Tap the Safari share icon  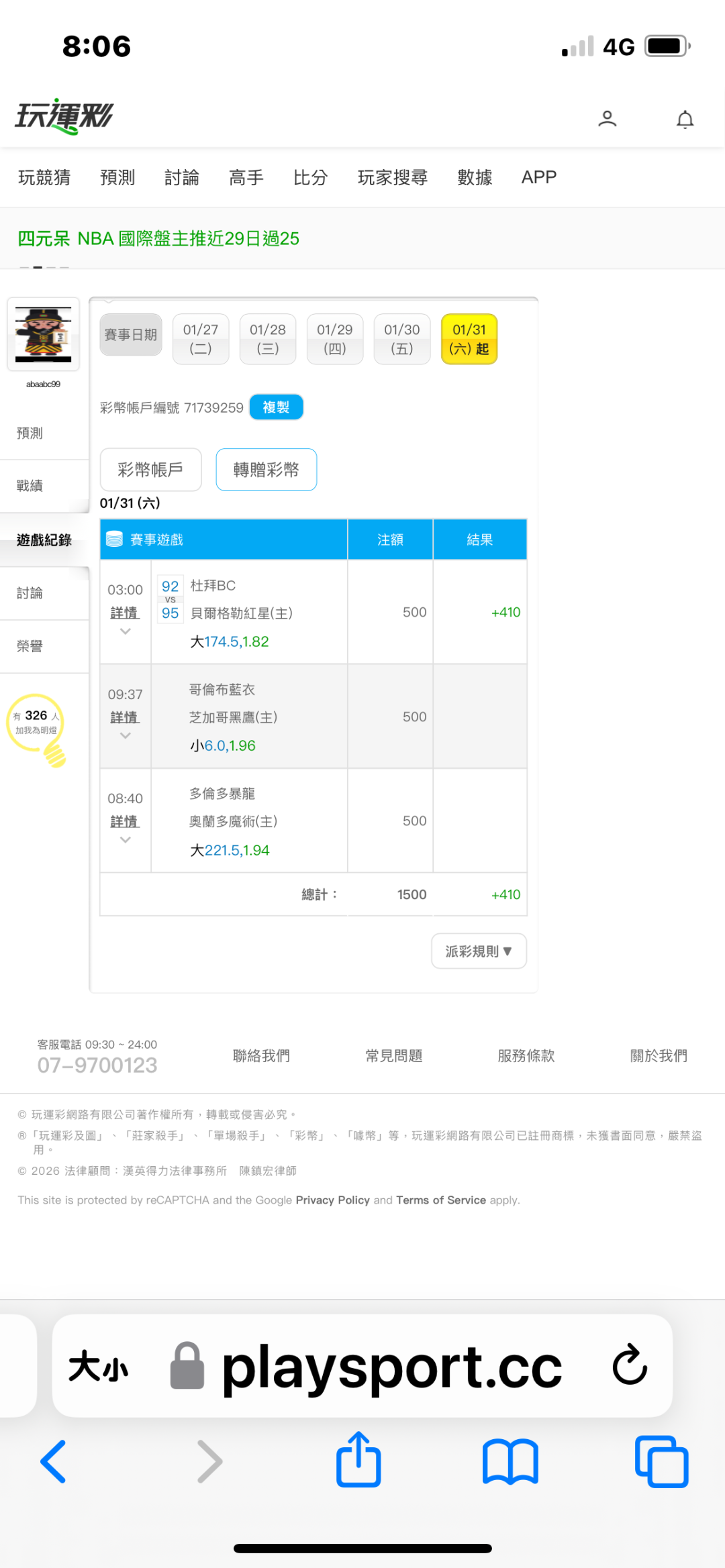coord(358,1460)
